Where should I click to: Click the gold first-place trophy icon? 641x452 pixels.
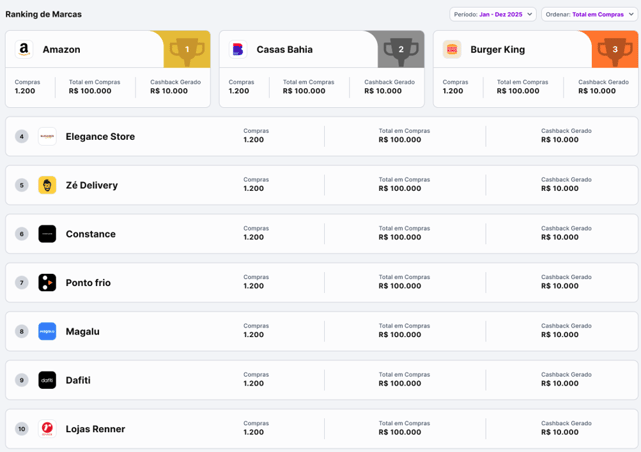[x=187, y=51]
